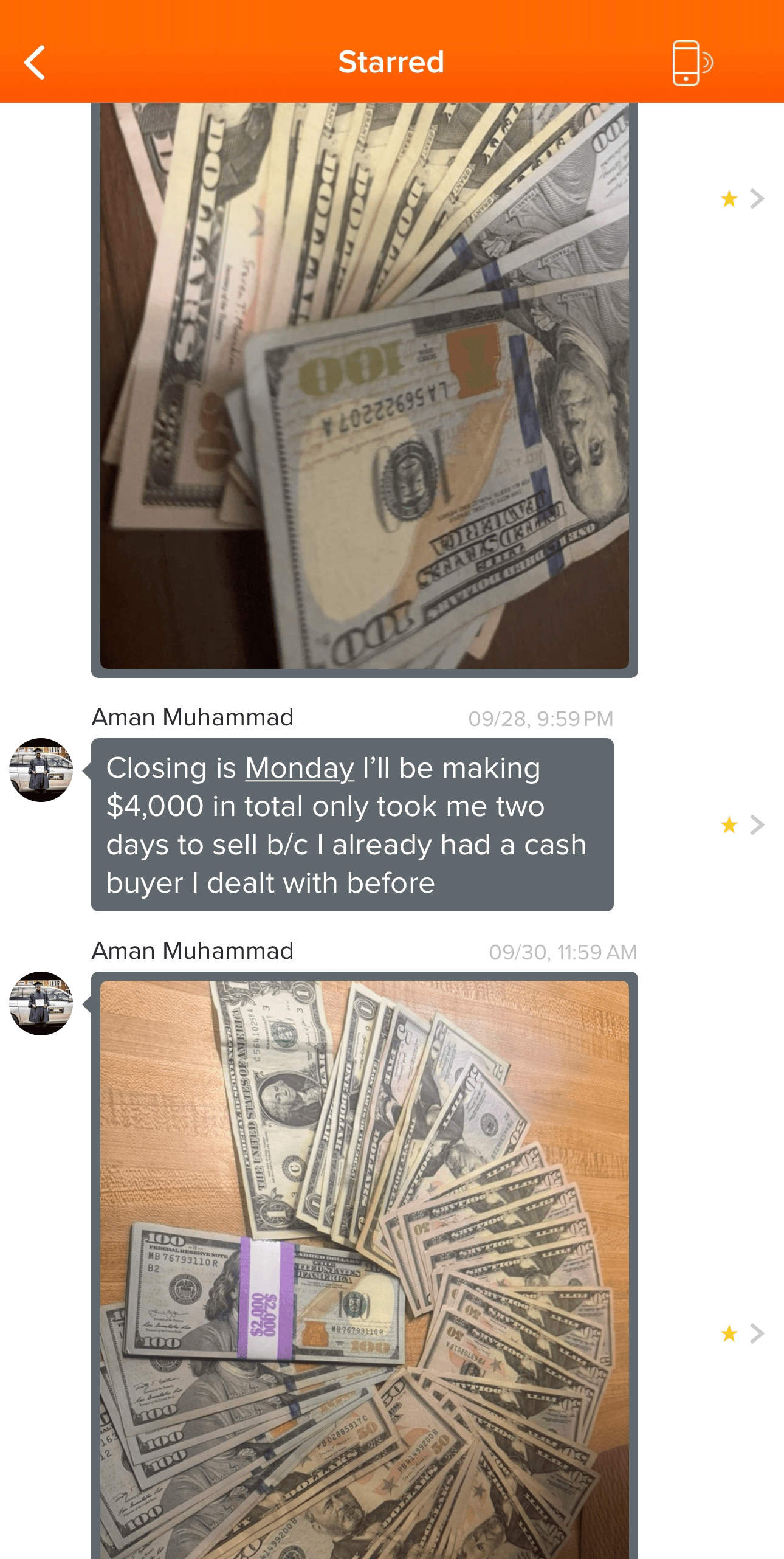
Task: Open the 09/30 cash stack photo
Action: pos(365,1270)
